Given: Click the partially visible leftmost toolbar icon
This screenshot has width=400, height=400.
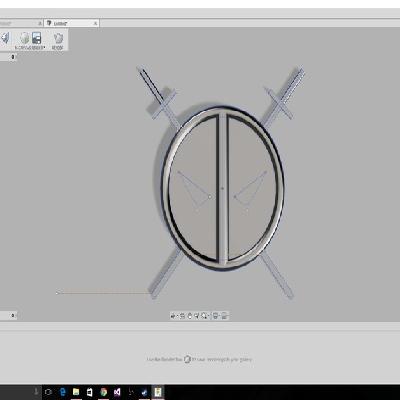Looking at the screenshot, I should pyautogui.click(x=5, y=38).
